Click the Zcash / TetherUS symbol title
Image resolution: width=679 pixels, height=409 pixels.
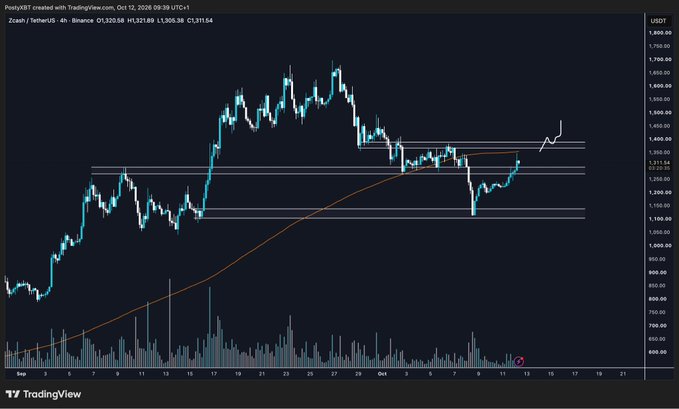click(32, 20)
